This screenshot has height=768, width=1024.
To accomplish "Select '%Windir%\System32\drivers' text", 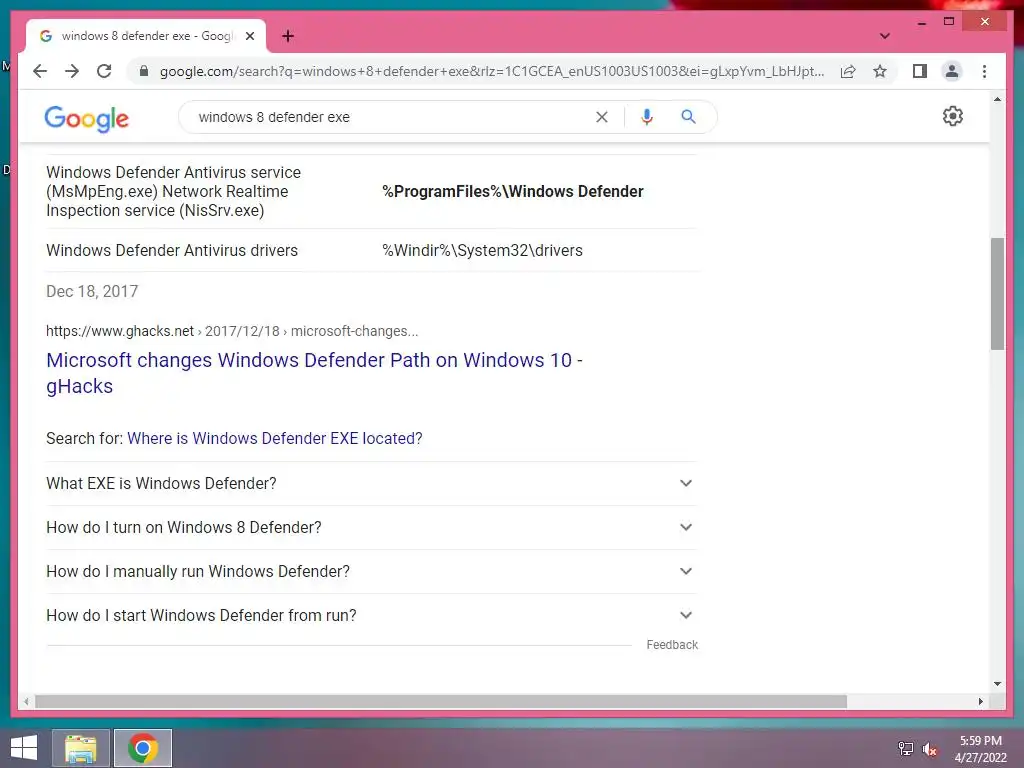I will pyautogui.click(x=483, y=250).
